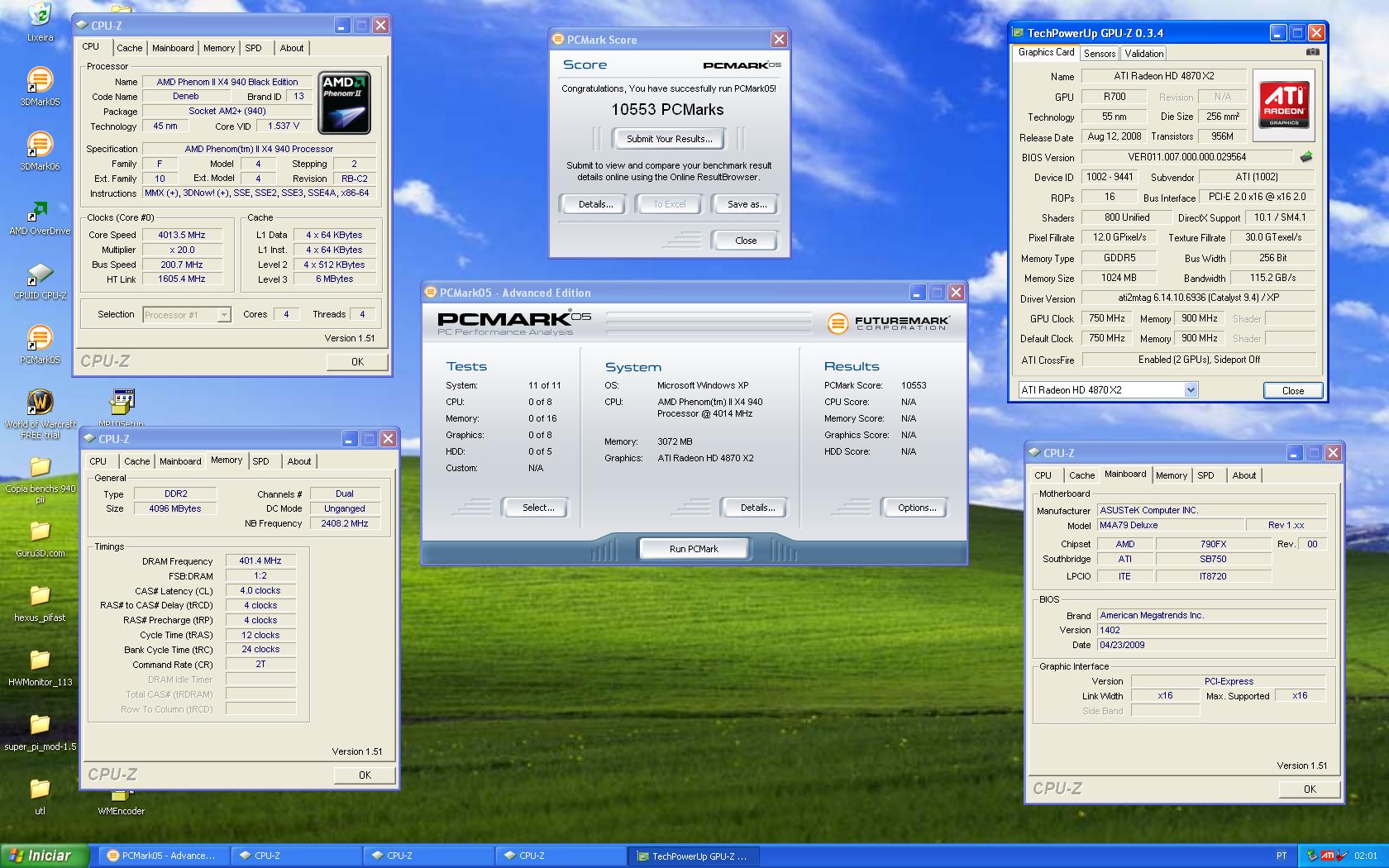Click the BIOS Date field 04/23/2009
Viewport: 1389px width, 868px height.
pyautogui.click(x=1211, y=645)
